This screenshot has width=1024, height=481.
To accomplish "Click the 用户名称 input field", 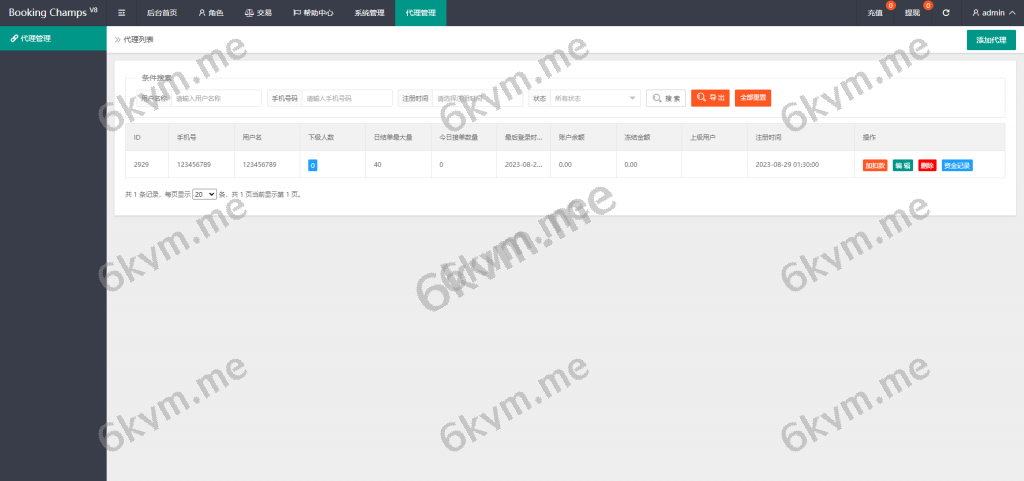I will pos(215,98).
